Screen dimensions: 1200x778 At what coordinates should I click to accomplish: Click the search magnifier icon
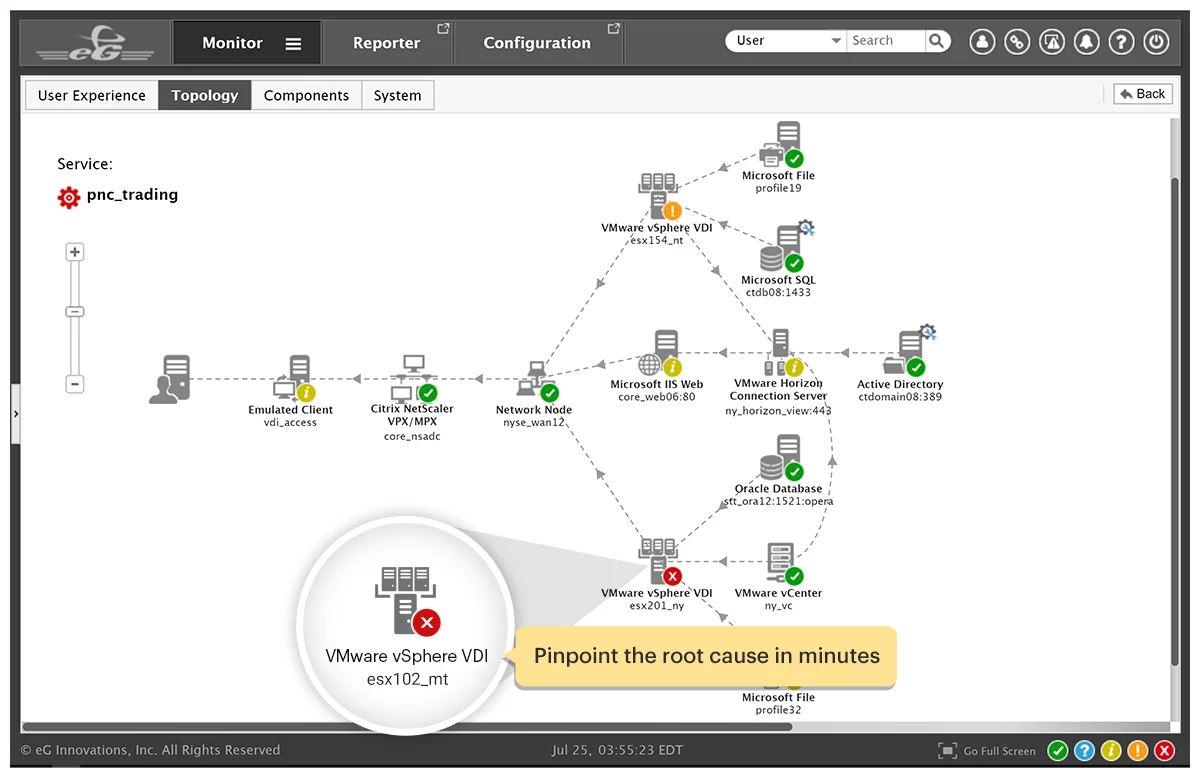[937, 41]
